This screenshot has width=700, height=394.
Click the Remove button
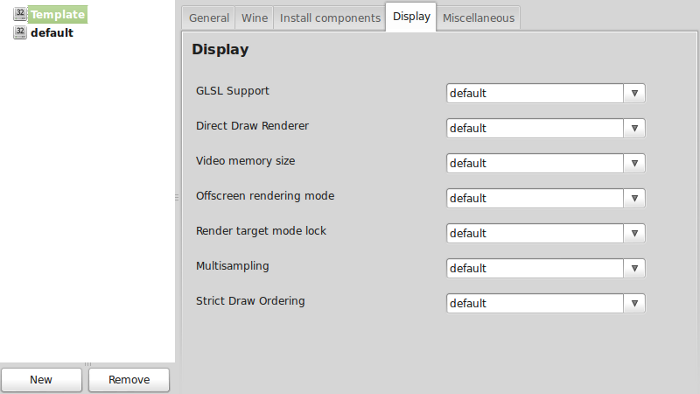click(x=129, y=380)
